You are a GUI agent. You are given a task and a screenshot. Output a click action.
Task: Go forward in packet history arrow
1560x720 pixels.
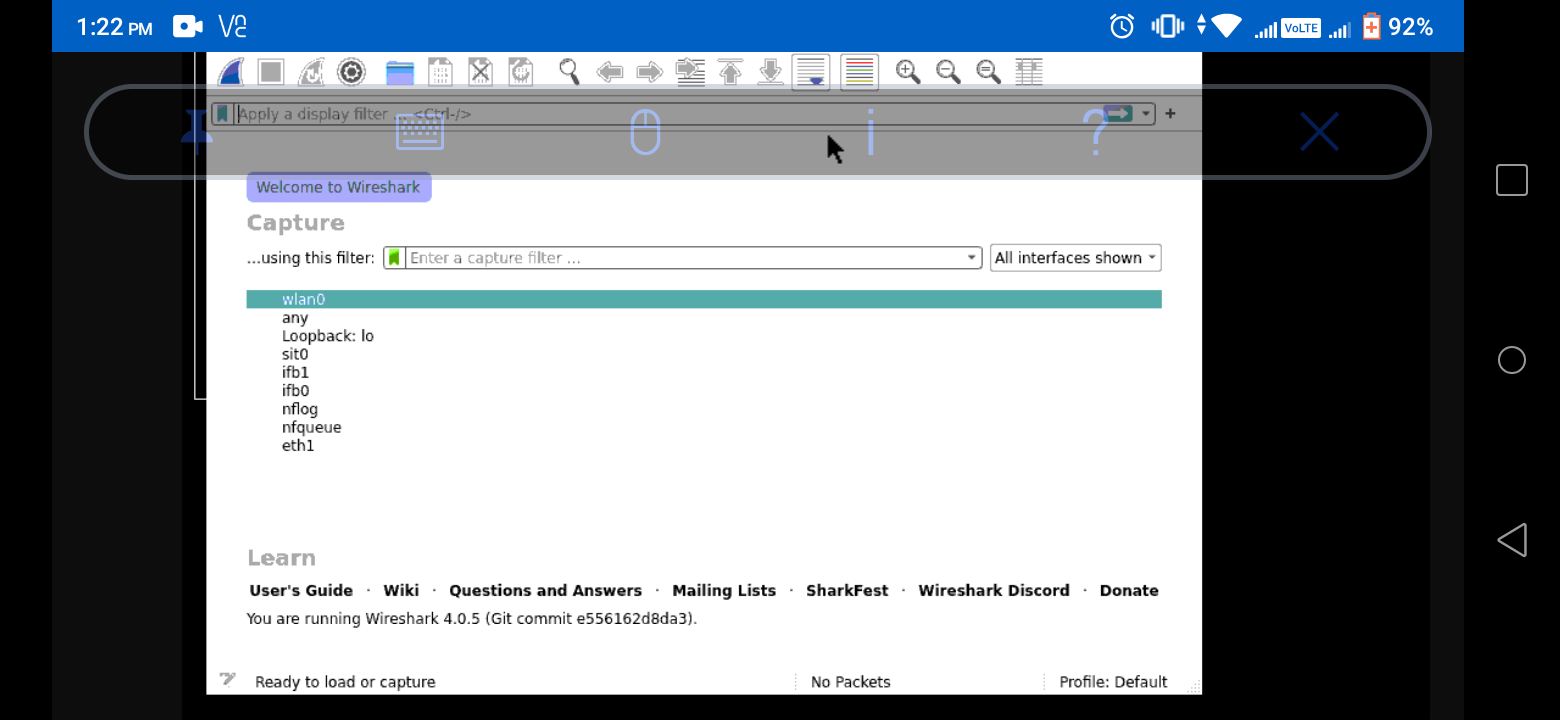click(650, 72)
